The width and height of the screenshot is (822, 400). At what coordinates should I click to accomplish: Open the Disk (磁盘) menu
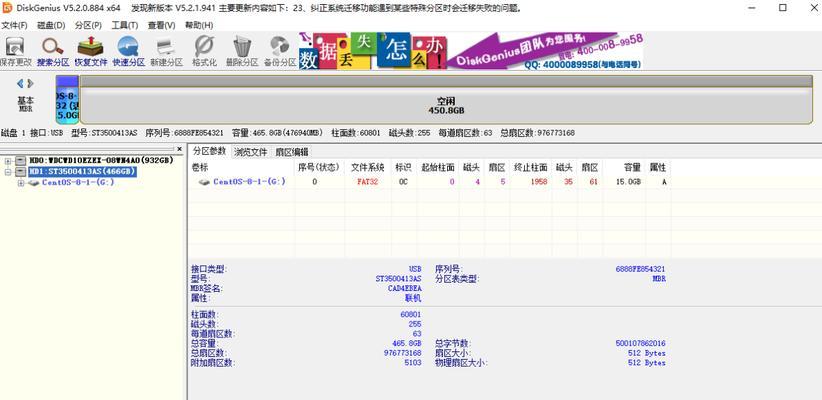point(51,25)
